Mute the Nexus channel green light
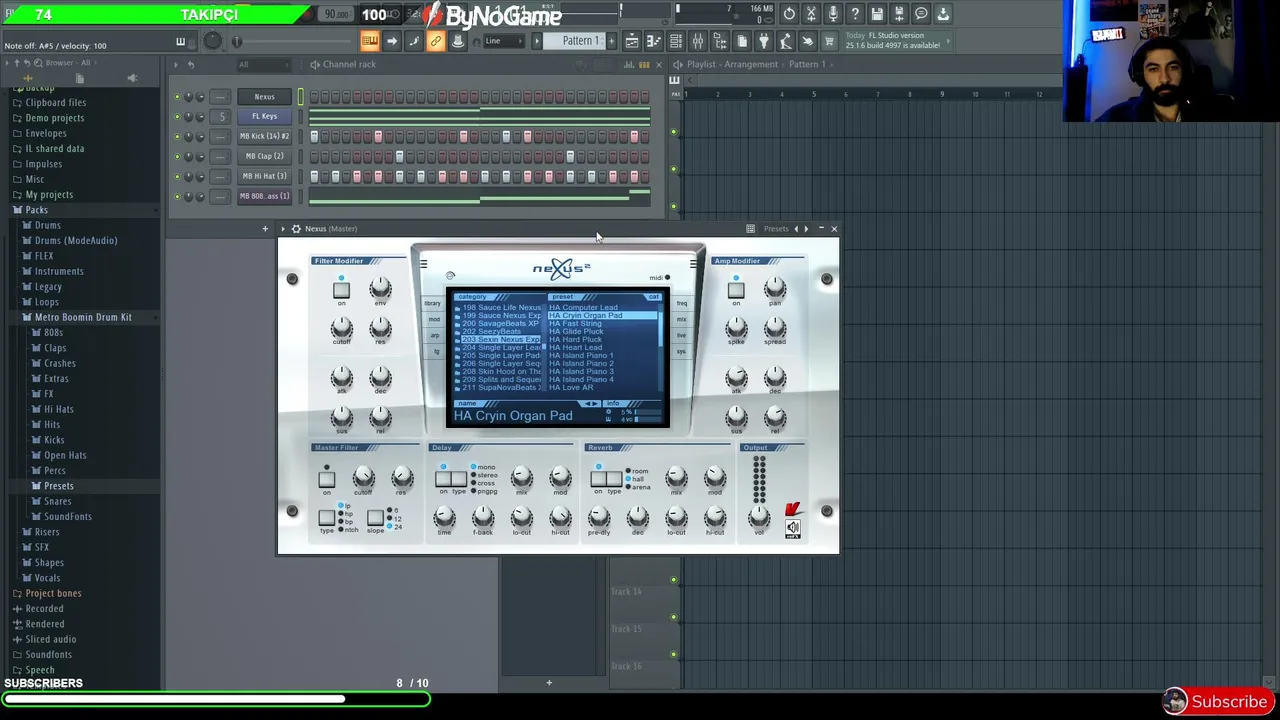This screenshot has width=1280, height=720. (x=177, y=97)
